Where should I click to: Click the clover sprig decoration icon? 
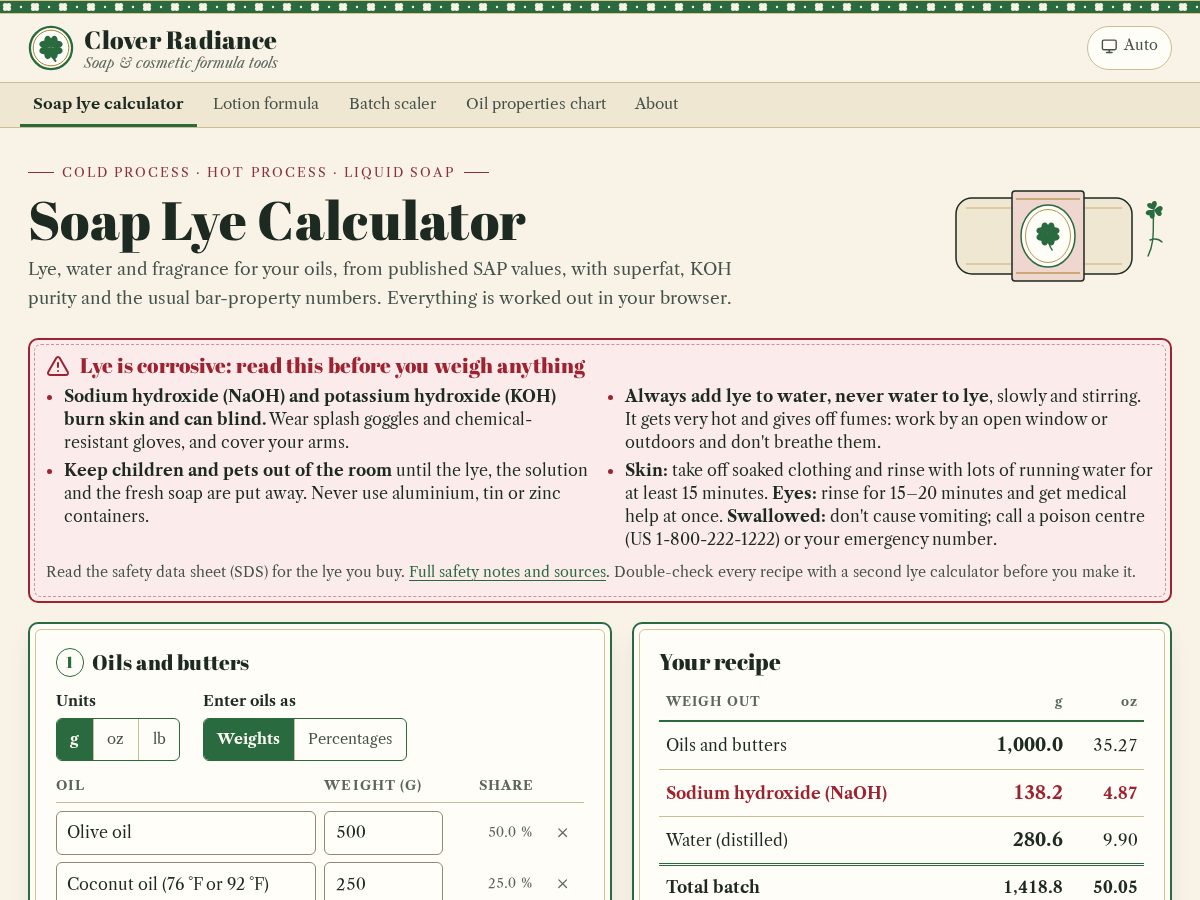pyautogui.click(x=1154, y=228)
